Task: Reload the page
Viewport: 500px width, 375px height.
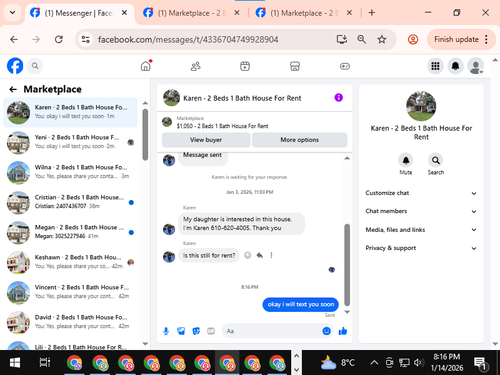Action: click(x=59, y=39)
